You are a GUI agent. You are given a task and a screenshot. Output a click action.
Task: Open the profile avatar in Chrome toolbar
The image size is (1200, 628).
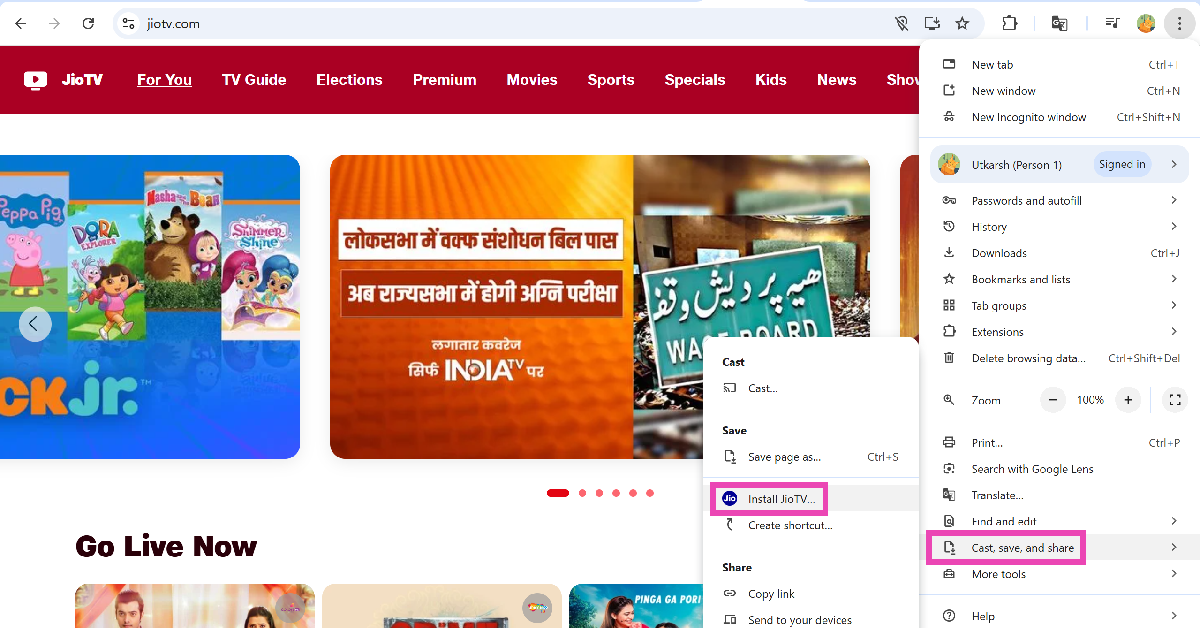[1146, 23]
